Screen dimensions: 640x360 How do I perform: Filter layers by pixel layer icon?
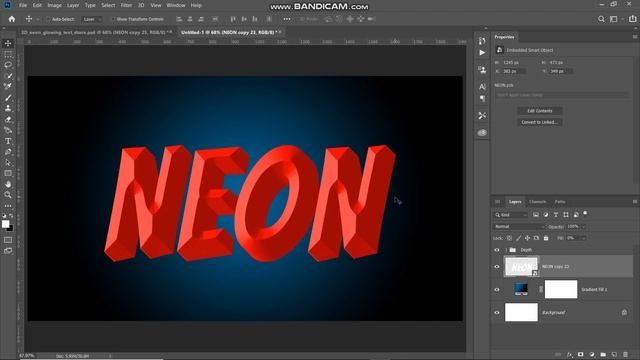[536, 215]
